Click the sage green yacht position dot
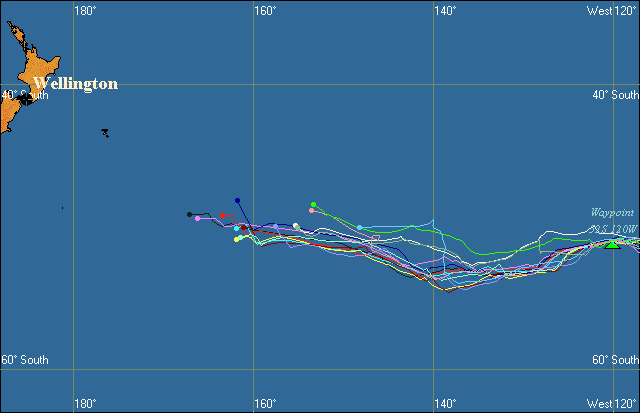The height and width of the screenshot is (413, 640). tap(298, 227)
